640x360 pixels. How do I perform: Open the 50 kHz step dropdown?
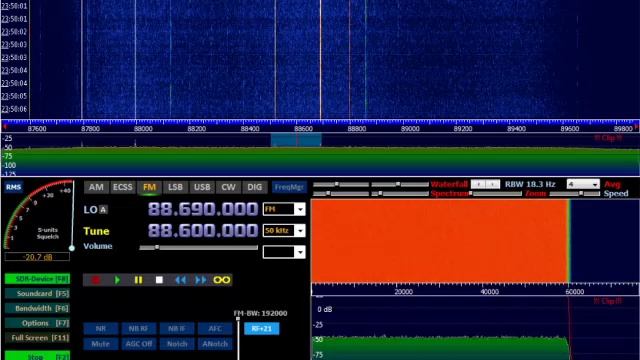[284, 231]
